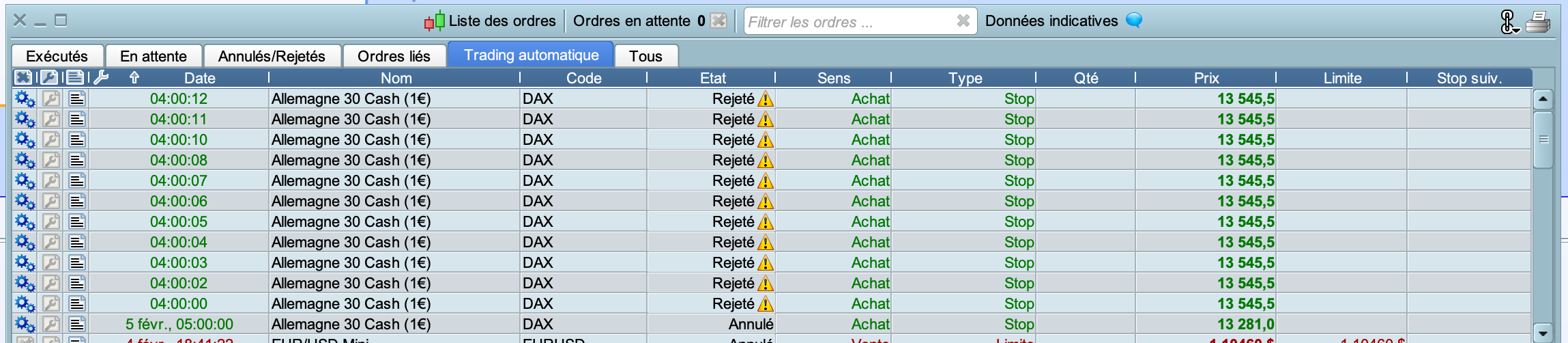Click the gears icon for 04:00:12 order
This screenshot has width=1568, height=343.
[x=25, y=99]
